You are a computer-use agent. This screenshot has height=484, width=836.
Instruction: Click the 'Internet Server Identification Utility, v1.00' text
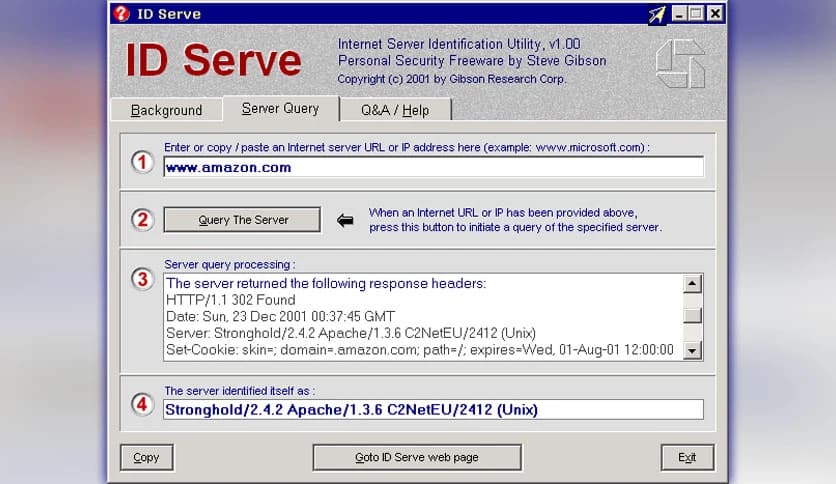[x=459, y=44]
